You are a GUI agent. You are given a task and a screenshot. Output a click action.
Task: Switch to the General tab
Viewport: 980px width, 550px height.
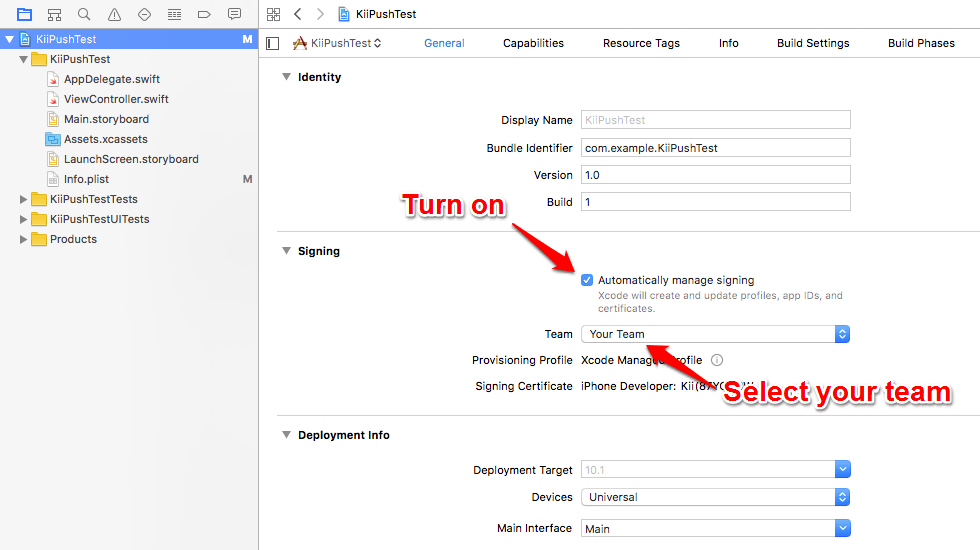[444, 43]
